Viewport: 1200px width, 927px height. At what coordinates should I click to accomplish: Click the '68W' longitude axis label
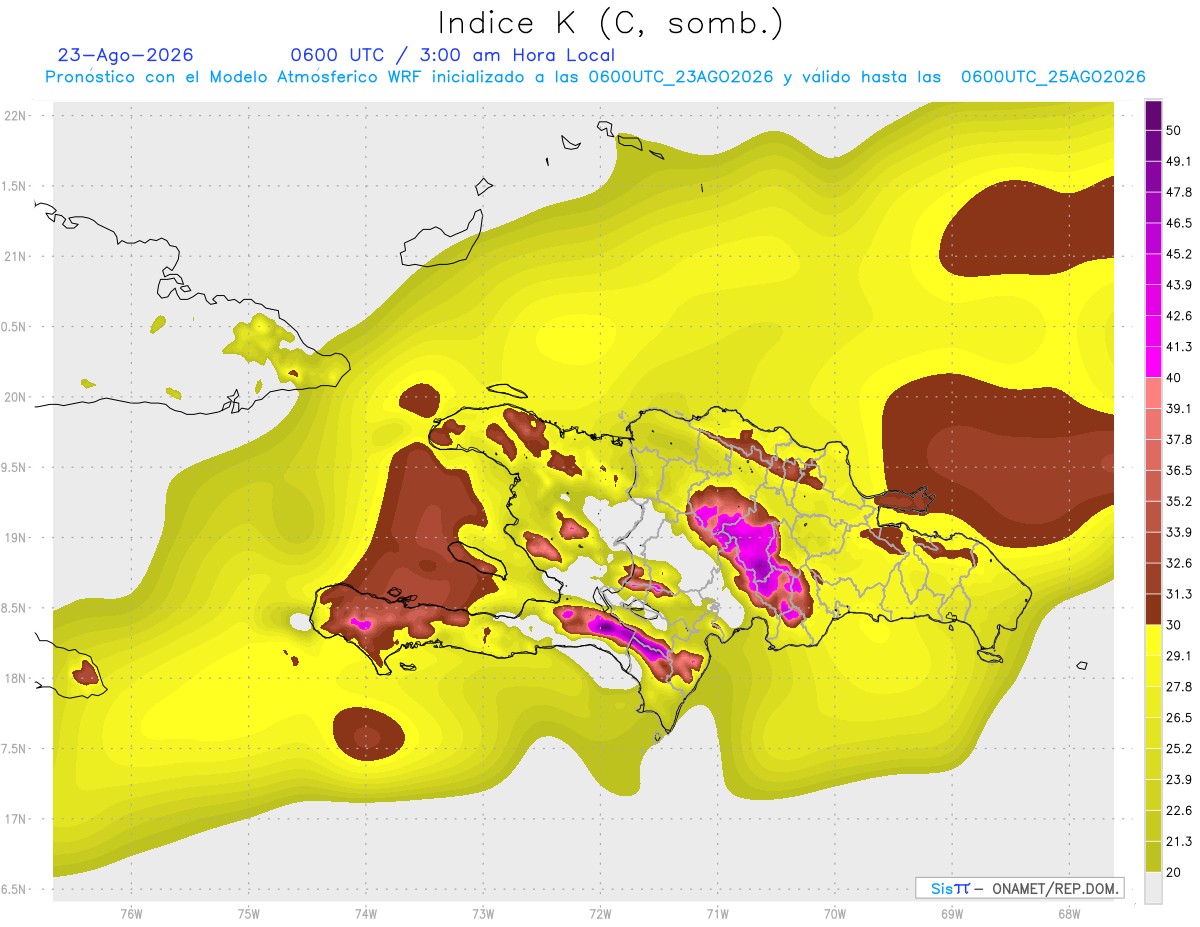tap(1068, 914)
